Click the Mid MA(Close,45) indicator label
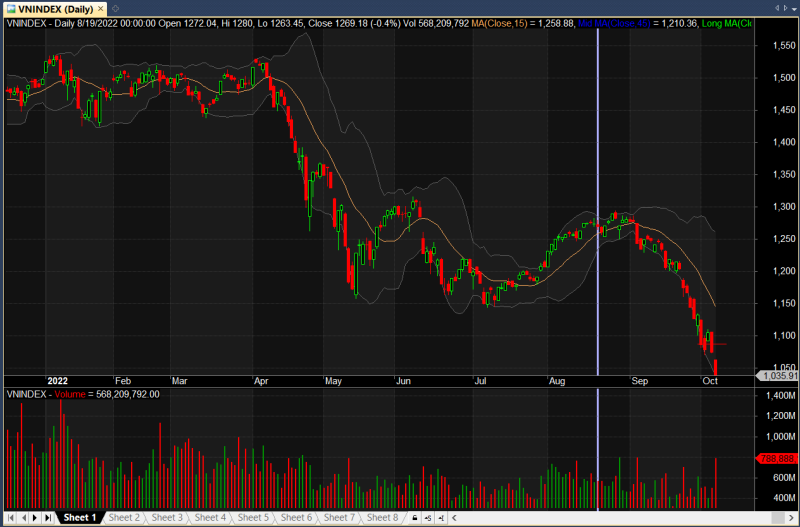The width and height of the screenshot is (800, 527). [x=599, y=23]
